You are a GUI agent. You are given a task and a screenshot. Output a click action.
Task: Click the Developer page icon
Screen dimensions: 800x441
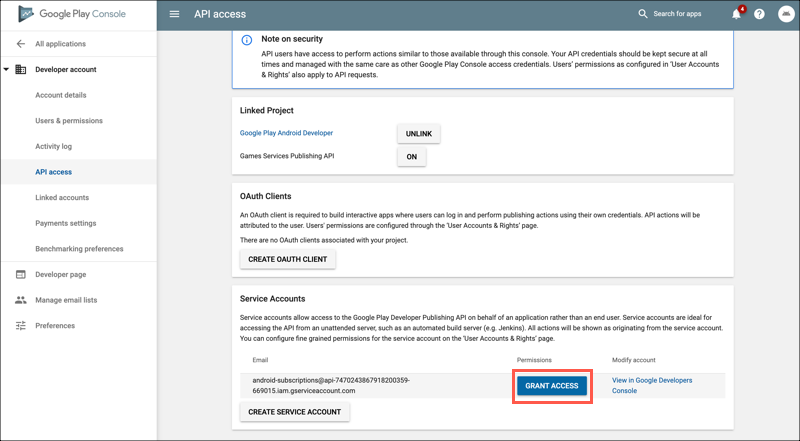[21, 274]
